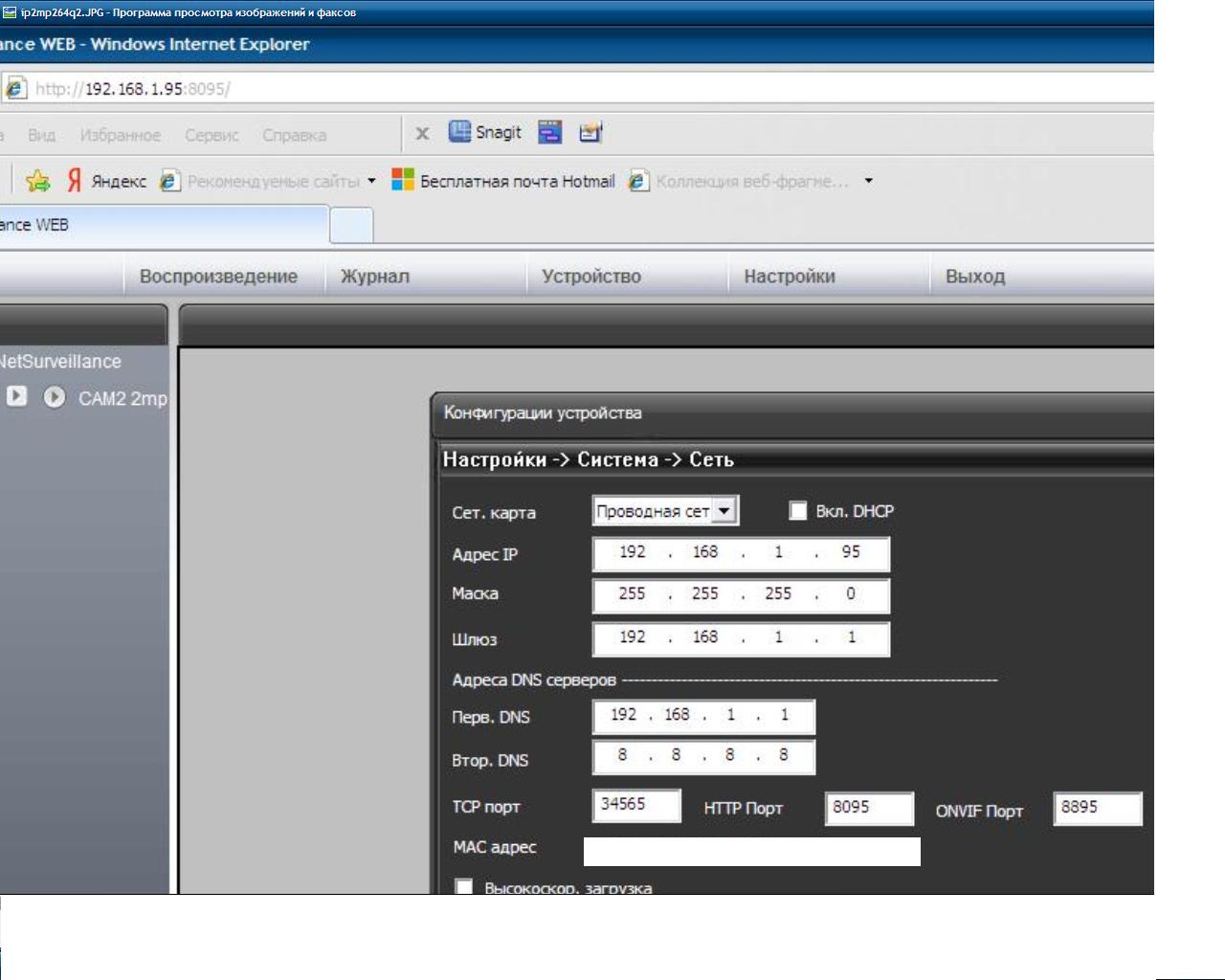This screenshot has width=1225, height=980.
Task: Click the Snagit toolbar button
Action: 486,132
